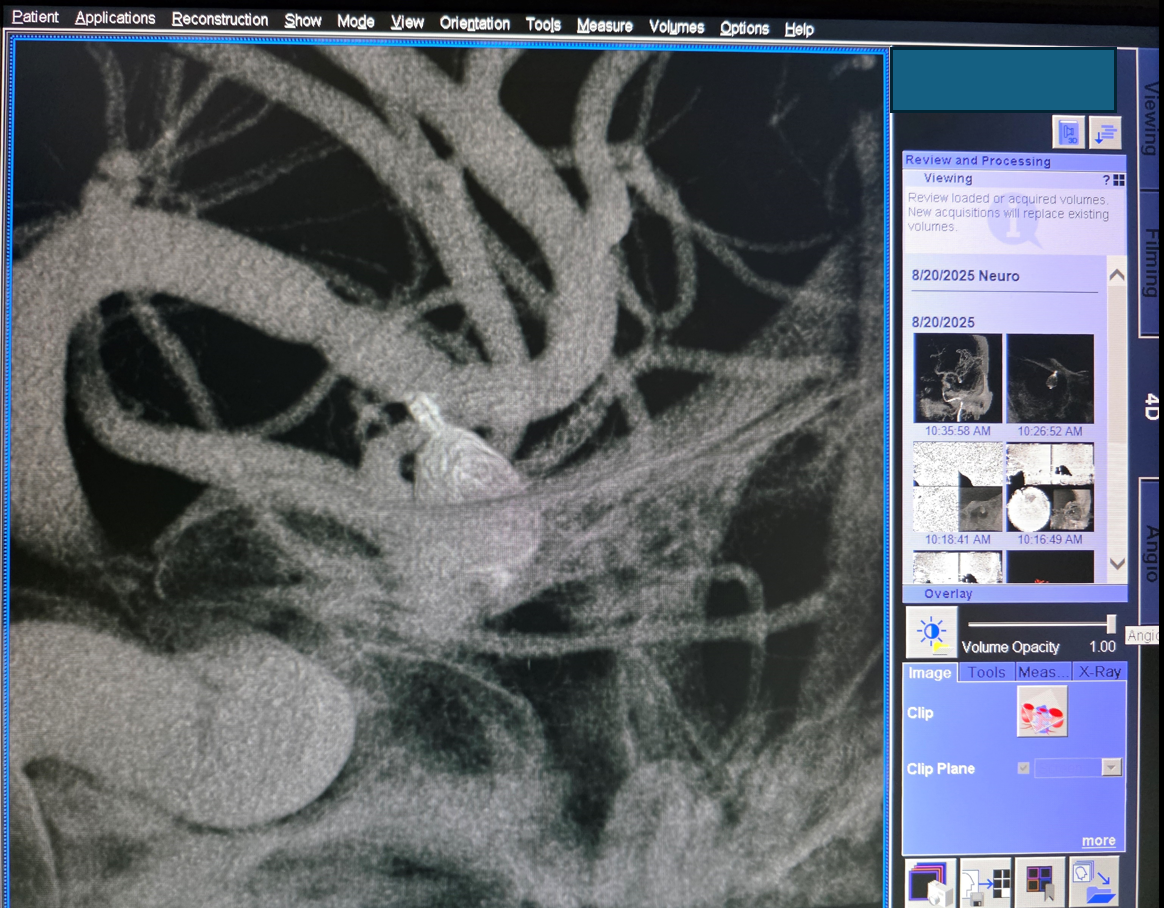Viewport: 1164px width, 908px height.
Task: Switch to the X-Ray tab
Action: click(1099, 672)
